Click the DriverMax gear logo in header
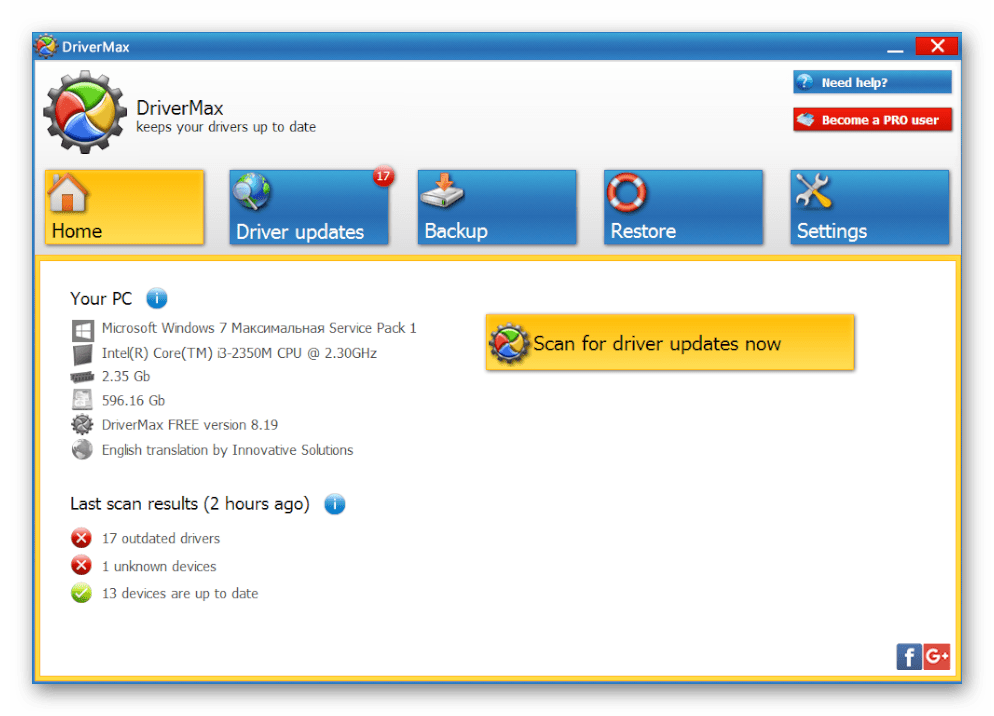The width and height of the screenshot is (994, 716). (85, 111)
